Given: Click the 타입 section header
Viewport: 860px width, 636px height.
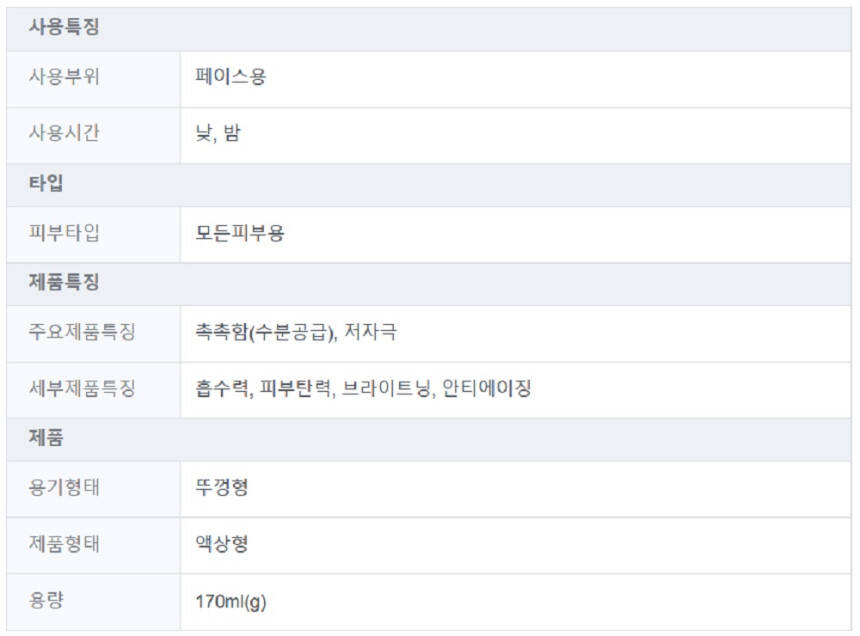Looking at the screenshot, I should (x=47, y=183).
